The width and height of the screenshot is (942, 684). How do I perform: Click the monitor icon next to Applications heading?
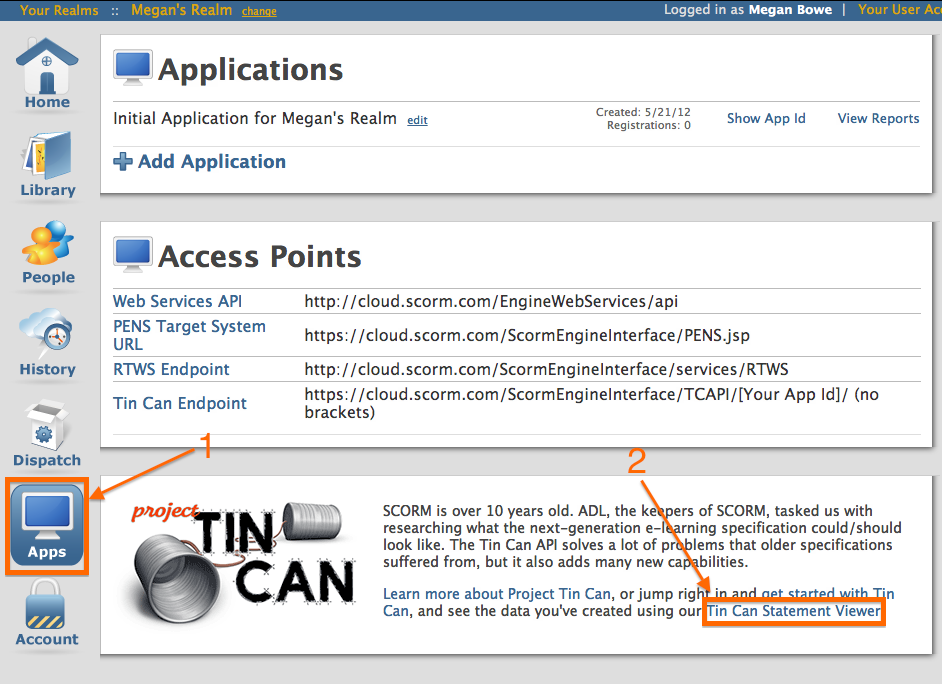(132, 67)
